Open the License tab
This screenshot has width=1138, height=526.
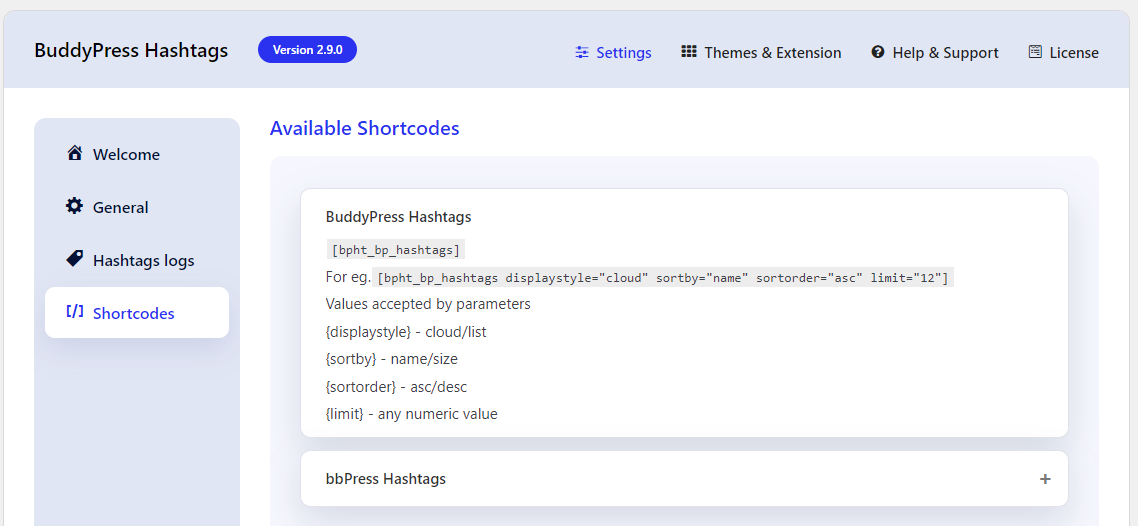tap(1063, 52)
